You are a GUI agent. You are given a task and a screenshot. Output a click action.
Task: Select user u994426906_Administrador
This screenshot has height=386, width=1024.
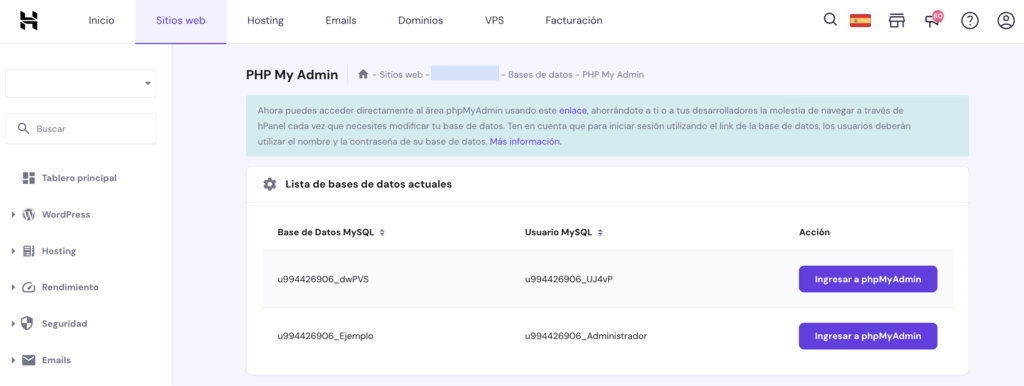[x=586, y=336]
